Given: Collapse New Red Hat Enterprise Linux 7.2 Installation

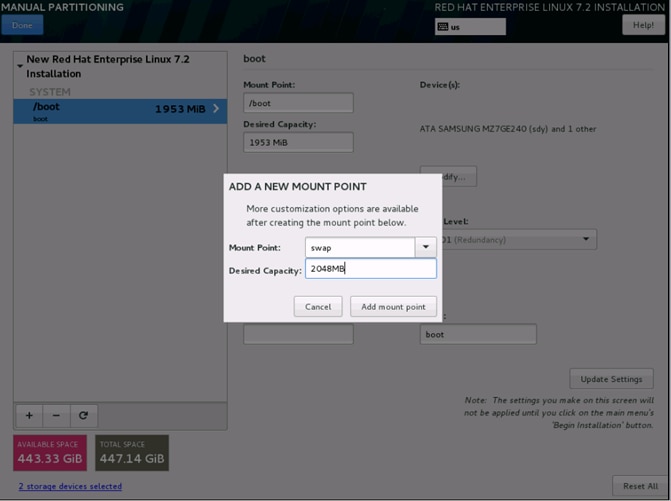Looking at the screenshot, I should tap(20, 66).
